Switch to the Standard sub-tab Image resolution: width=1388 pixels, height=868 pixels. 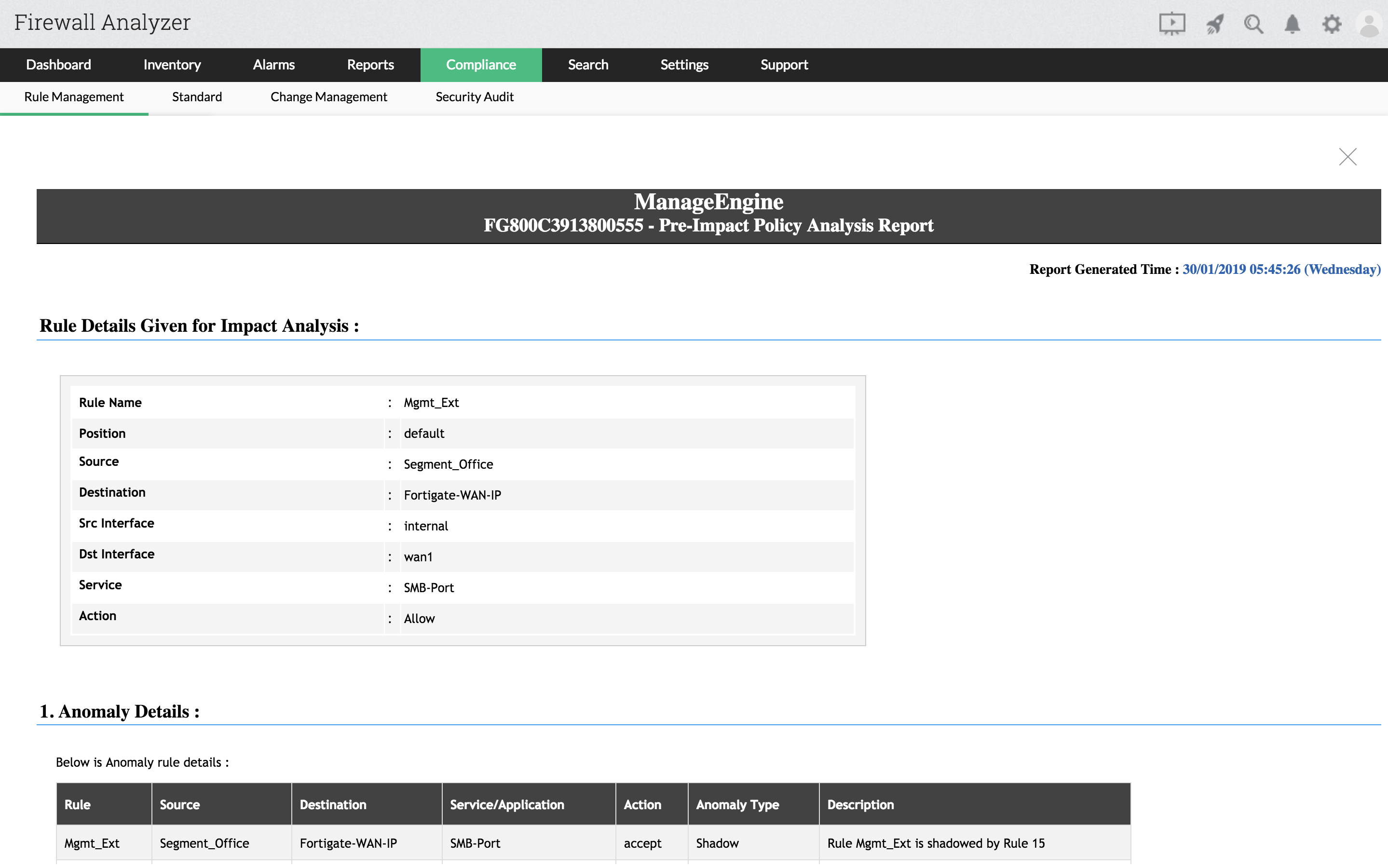coord(197,97)
